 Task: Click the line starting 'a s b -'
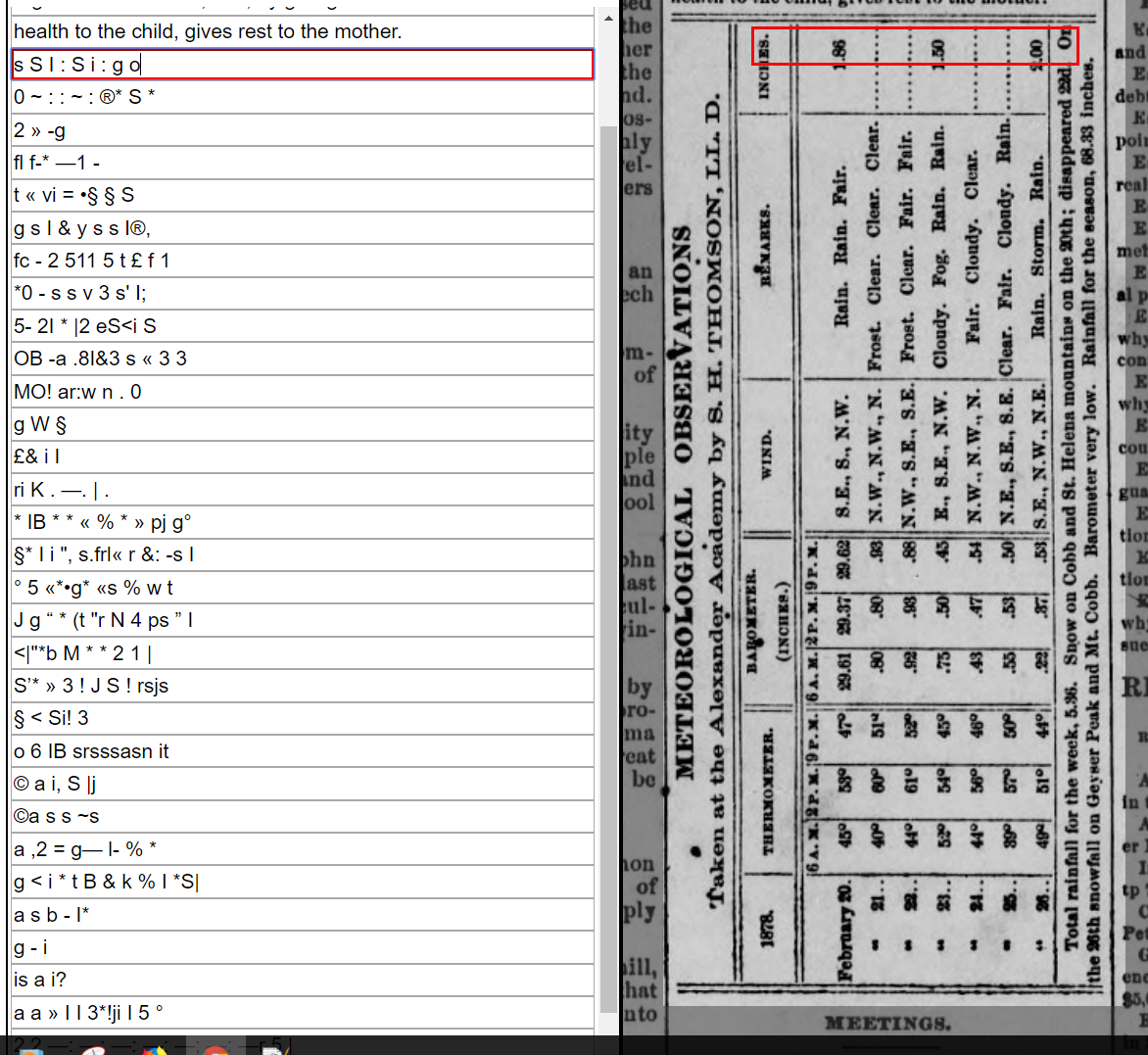click(303, 915)
